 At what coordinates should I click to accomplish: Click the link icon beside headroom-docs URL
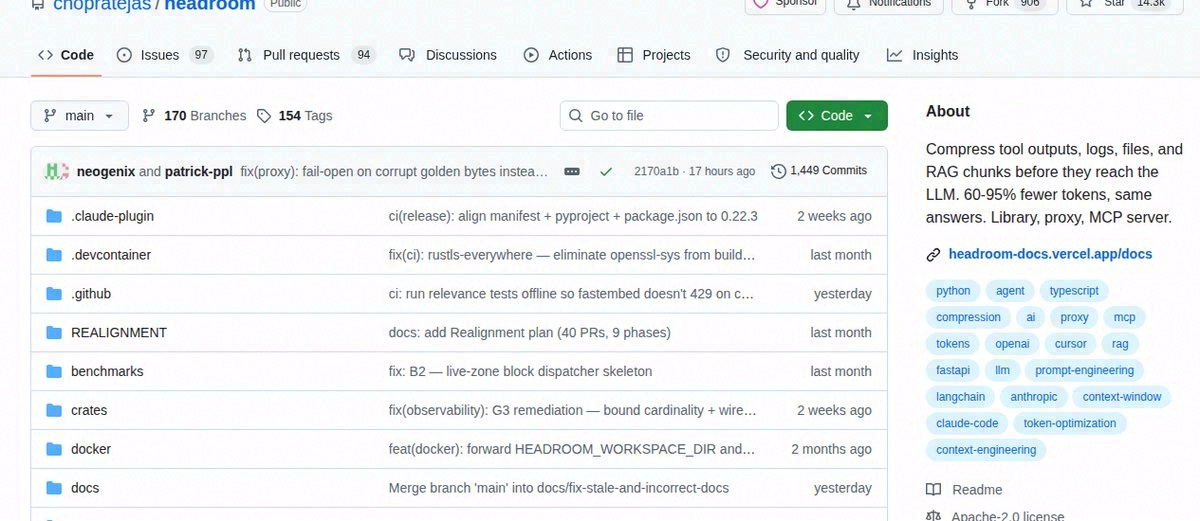pyautogui.click(x=933, y=255)
